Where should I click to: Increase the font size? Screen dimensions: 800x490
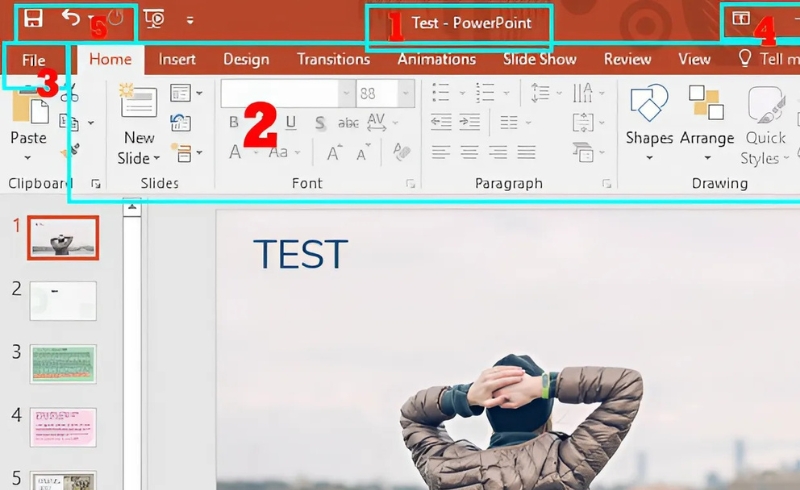click(x=334, y=152)
